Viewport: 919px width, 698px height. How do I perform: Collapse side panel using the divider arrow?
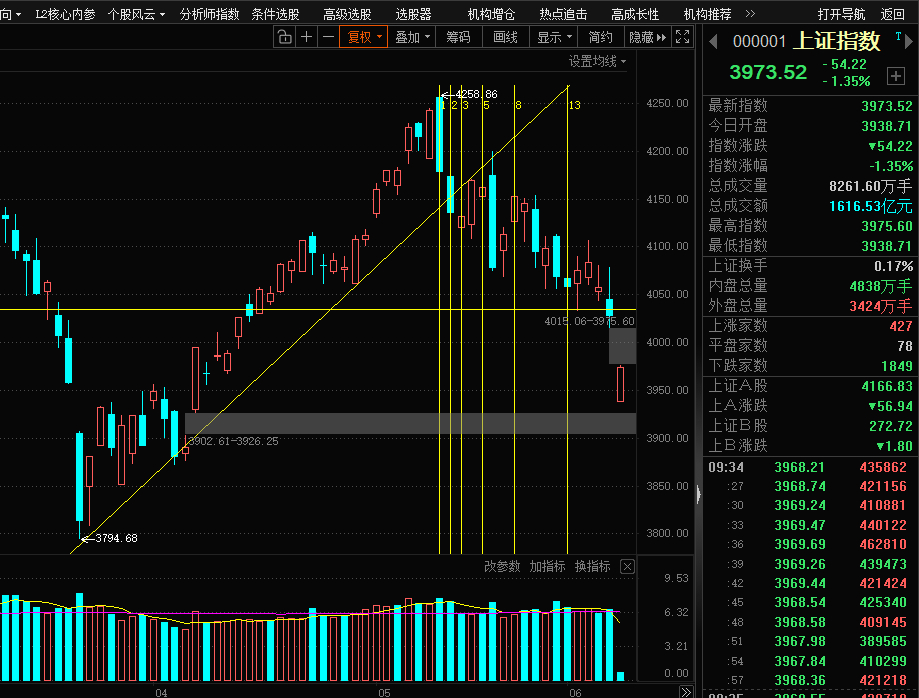click(x=698, y=494)
